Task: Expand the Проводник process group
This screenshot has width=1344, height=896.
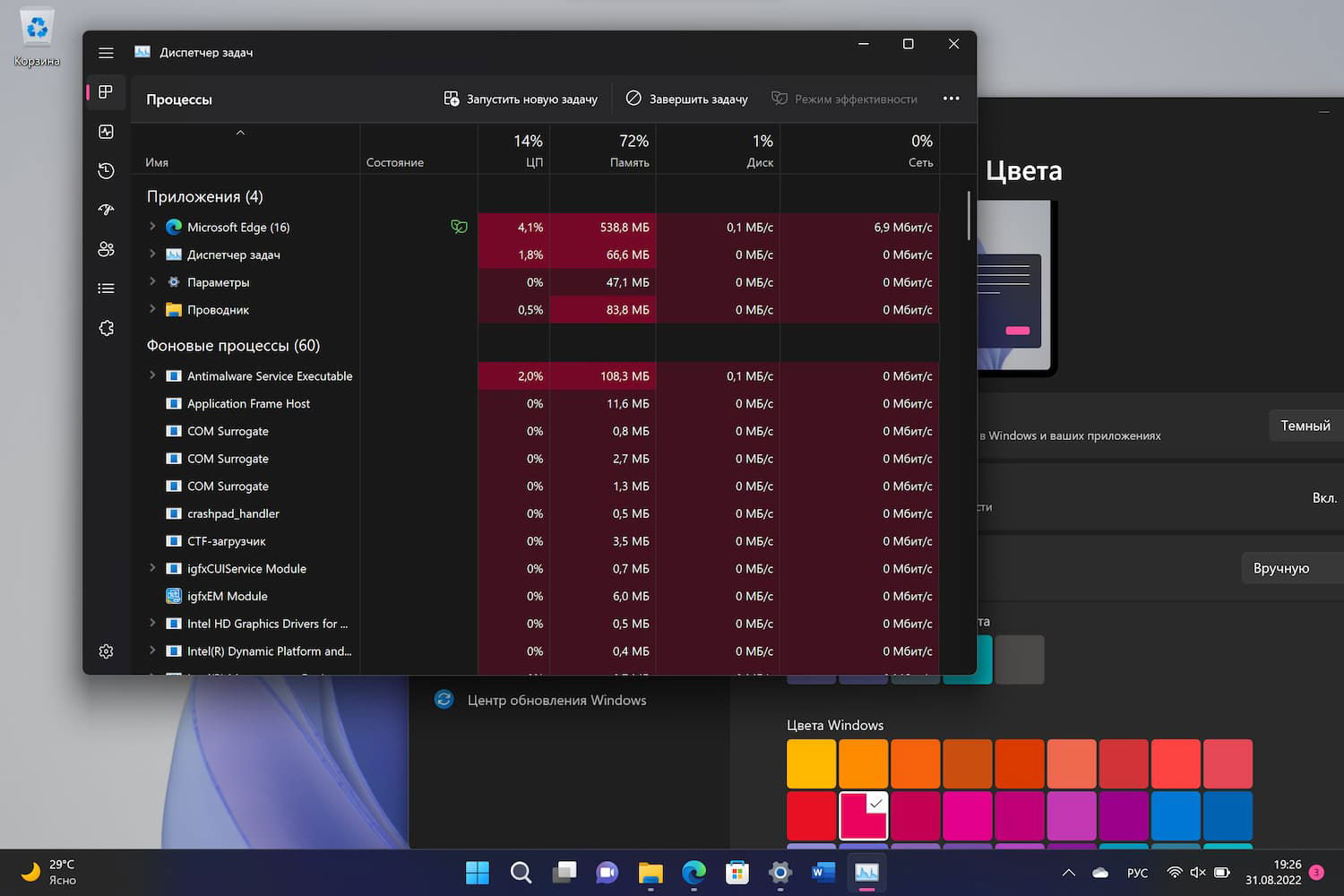Action: pyautogui.click(x=152, y=309)
